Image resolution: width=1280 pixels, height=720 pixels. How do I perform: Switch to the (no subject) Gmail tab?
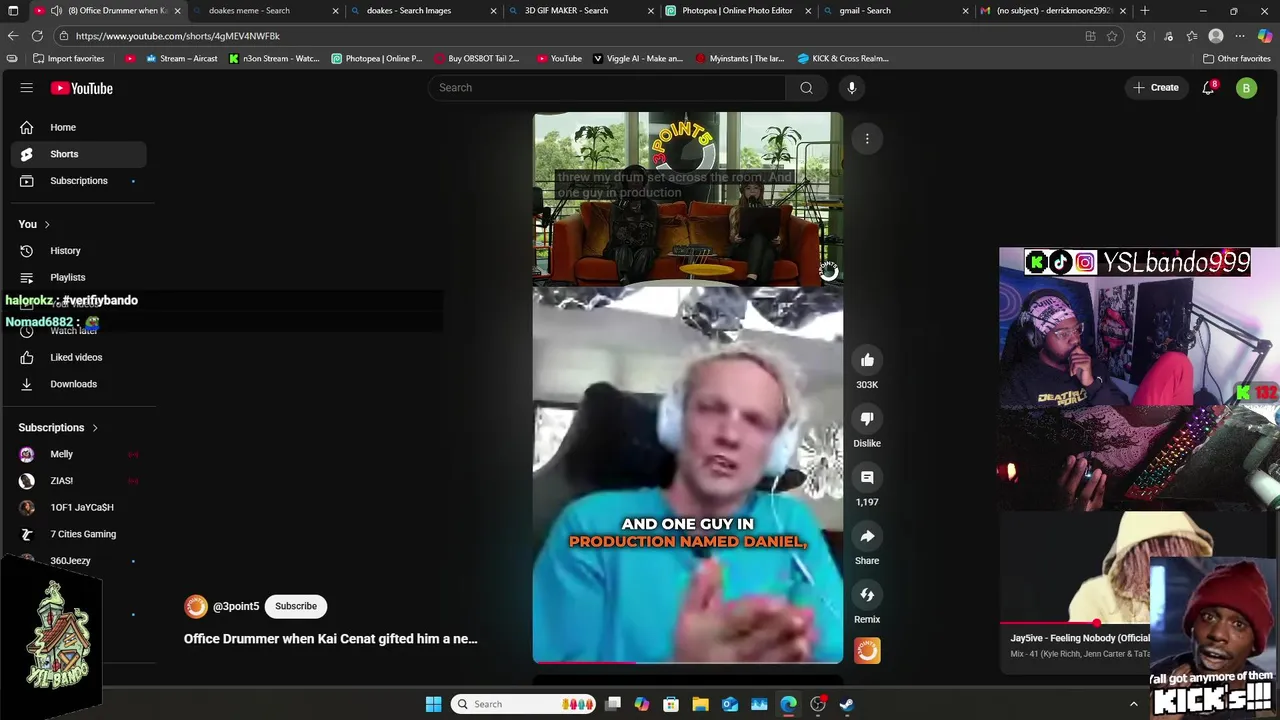click(x=1053, y=11)
